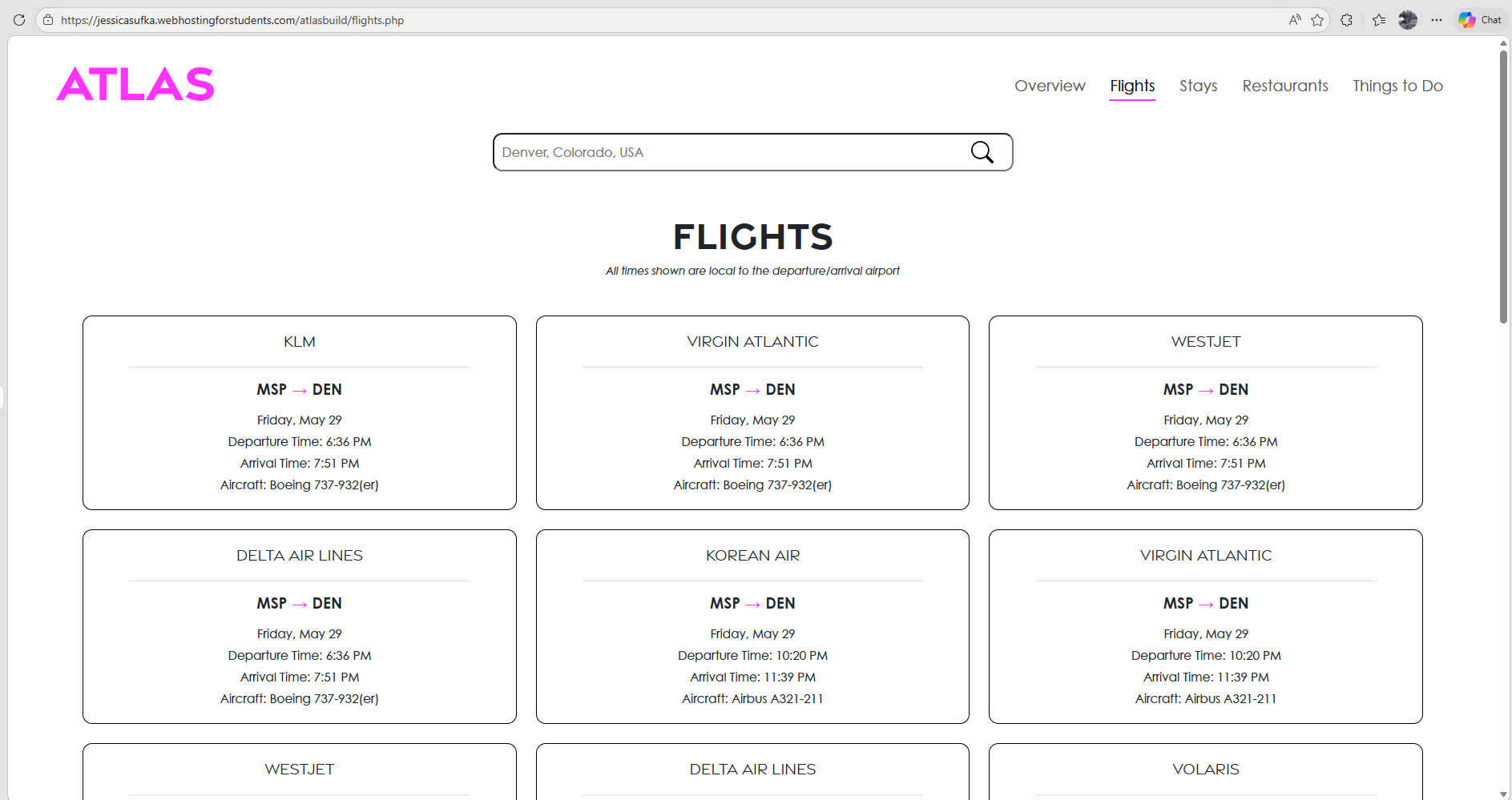This screenshot has width=1512, height=800.
Task: Click second-row VIRGIN ATLANTIC card title
Action: (x=1206, y=556)
